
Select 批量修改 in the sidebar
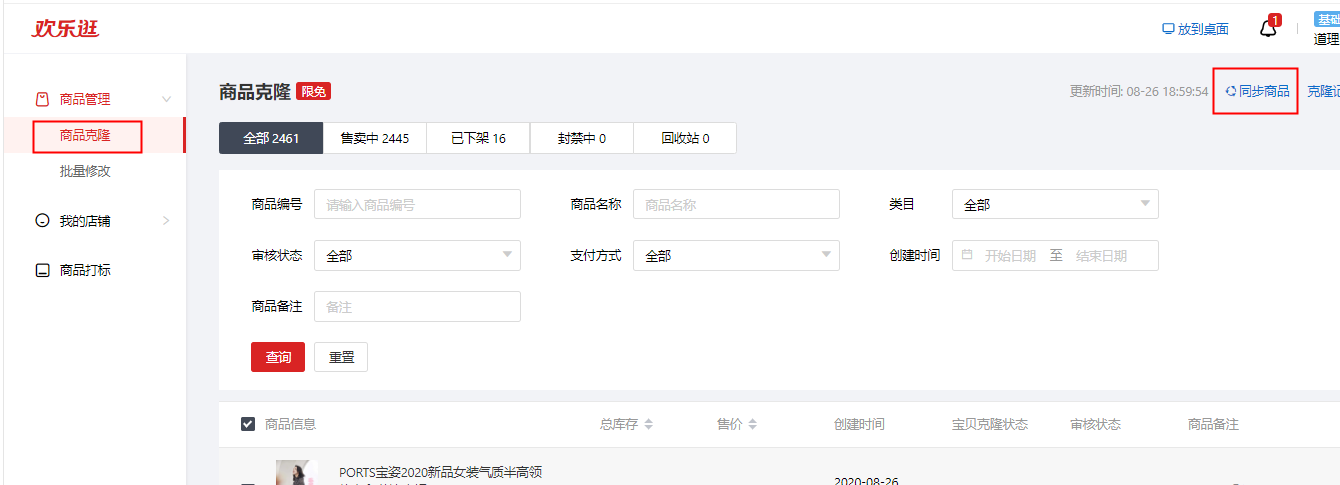click(x=85, y=171)
